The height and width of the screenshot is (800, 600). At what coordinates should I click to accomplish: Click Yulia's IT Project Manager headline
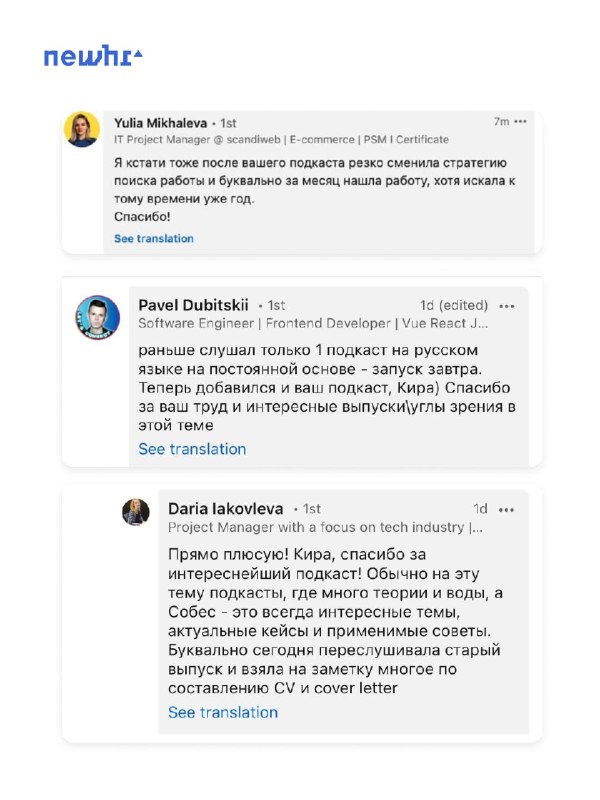point(281,139)
